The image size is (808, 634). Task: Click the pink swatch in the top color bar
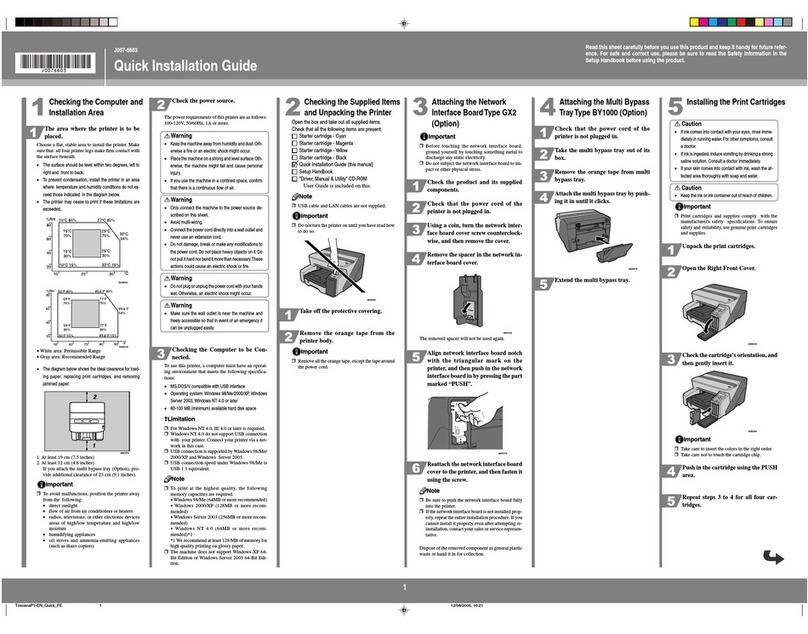(768, 22)
